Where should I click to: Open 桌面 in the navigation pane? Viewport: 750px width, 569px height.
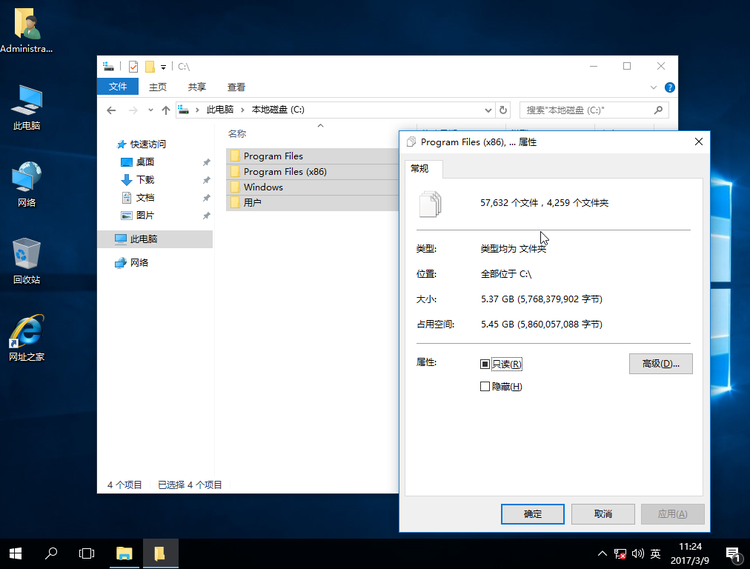138,162
